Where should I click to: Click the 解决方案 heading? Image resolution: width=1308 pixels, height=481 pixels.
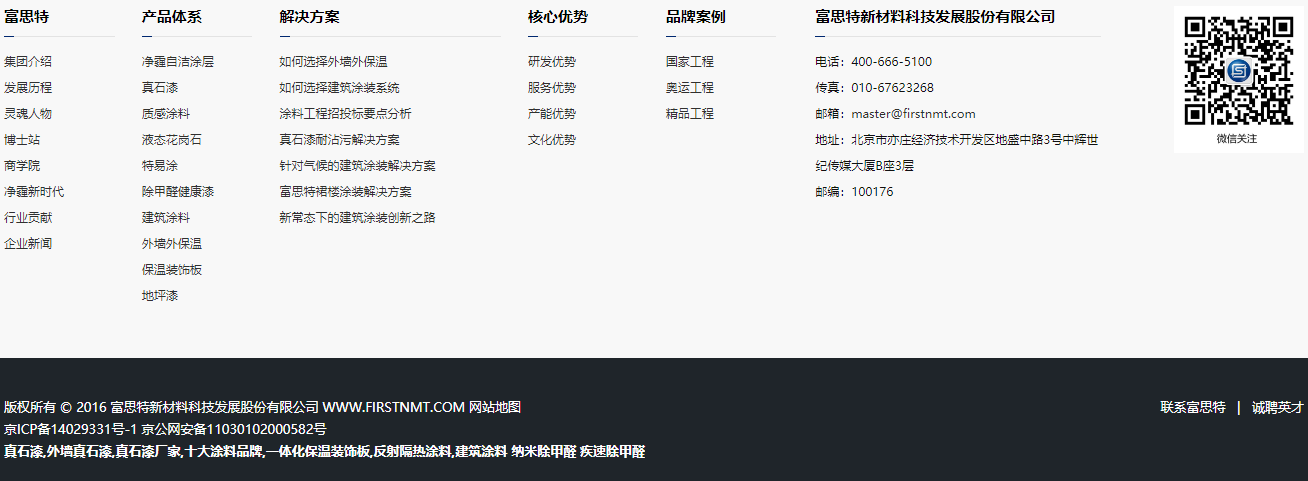coord(310,17)
